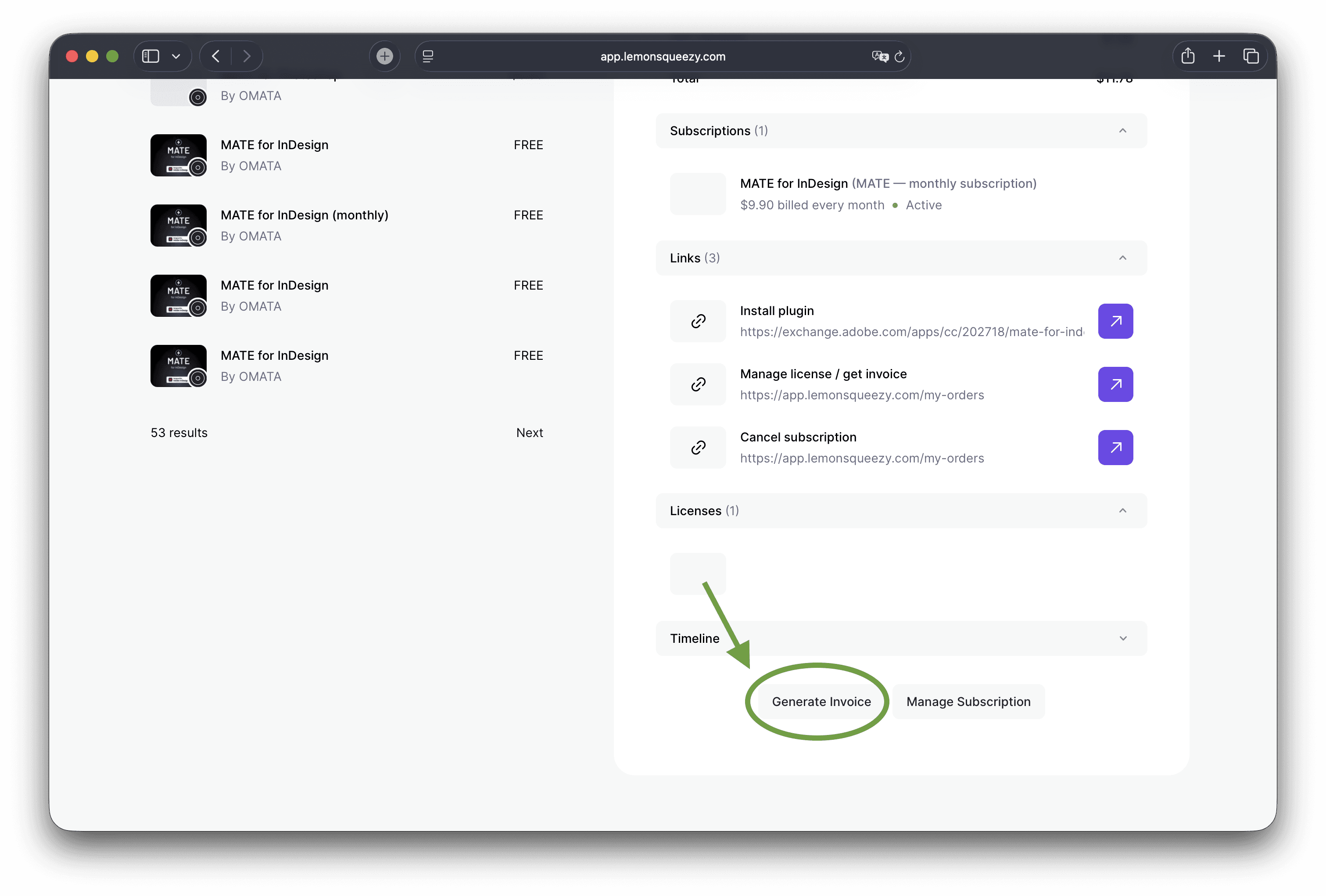This screenshot has width=1326, height=896.
Task: Open the sidebar dropdown chevron
Action: coord(176,56)
